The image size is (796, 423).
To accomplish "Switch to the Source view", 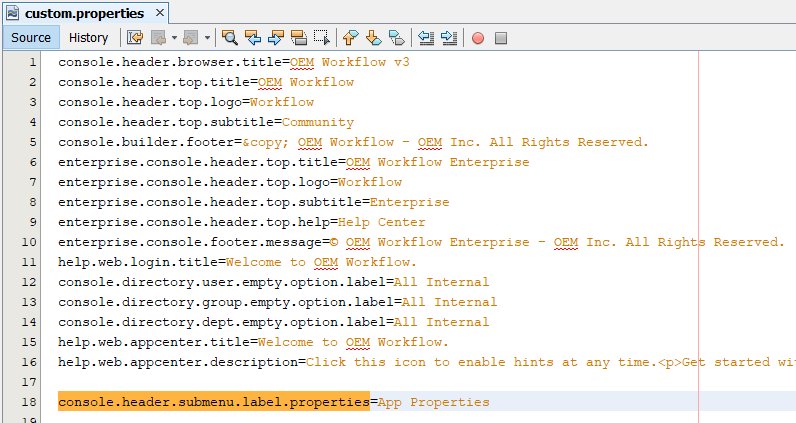I will click(x=31, y=38).
